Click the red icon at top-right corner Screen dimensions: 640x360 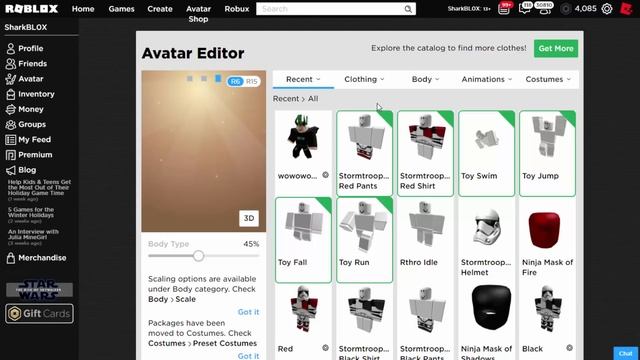point(627,9)
